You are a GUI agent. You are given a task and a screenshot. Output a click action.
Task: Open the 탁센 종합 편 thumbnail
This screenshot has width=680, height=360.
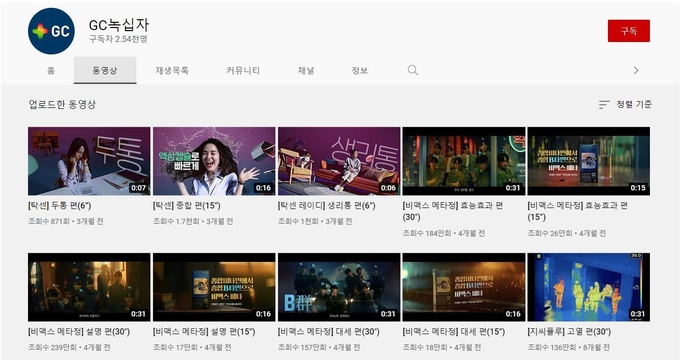point(214,161)
